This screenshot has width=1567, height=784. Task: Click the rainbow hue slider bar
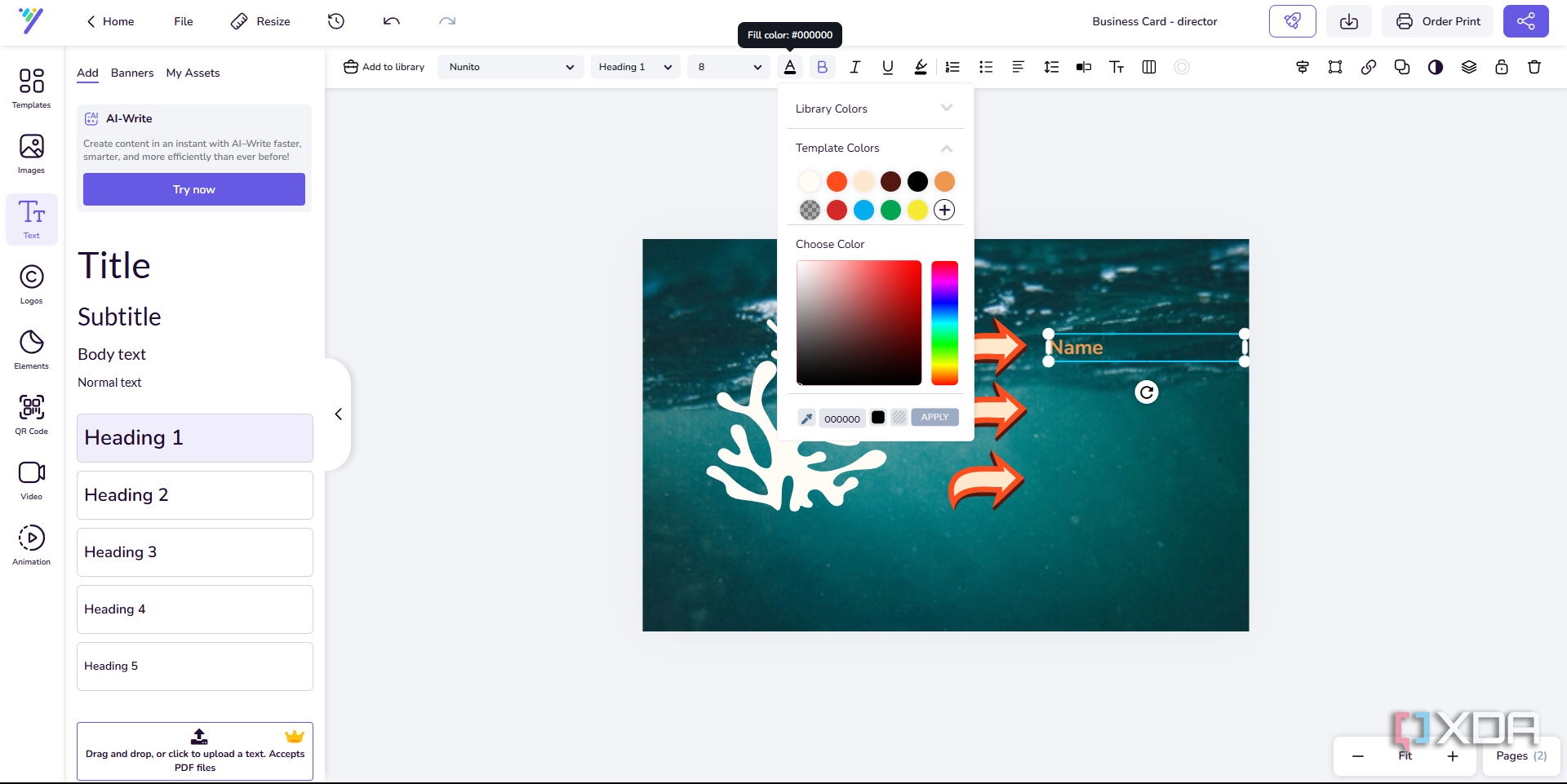944,322
